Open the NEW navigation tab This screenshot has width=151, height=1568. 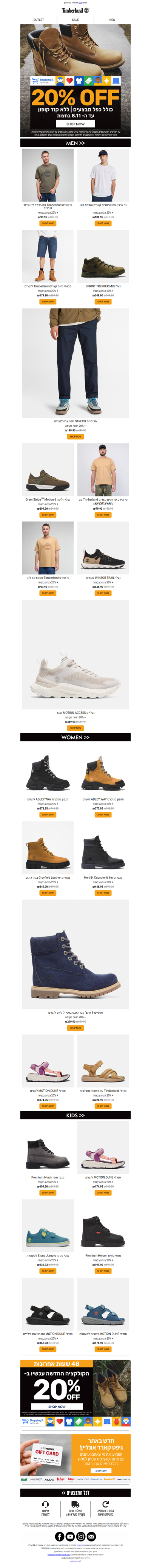coord(112,20)
